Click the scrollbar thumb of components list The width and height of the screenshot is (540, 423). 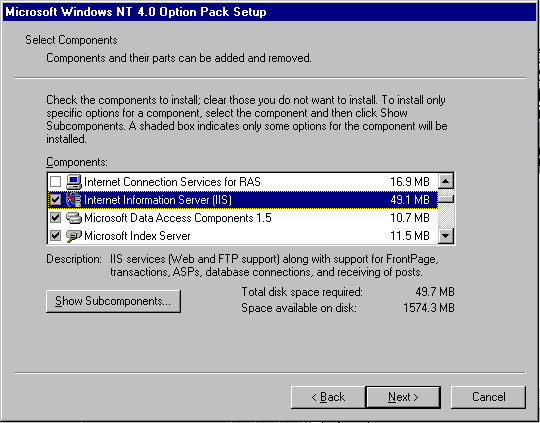[446, 199]
